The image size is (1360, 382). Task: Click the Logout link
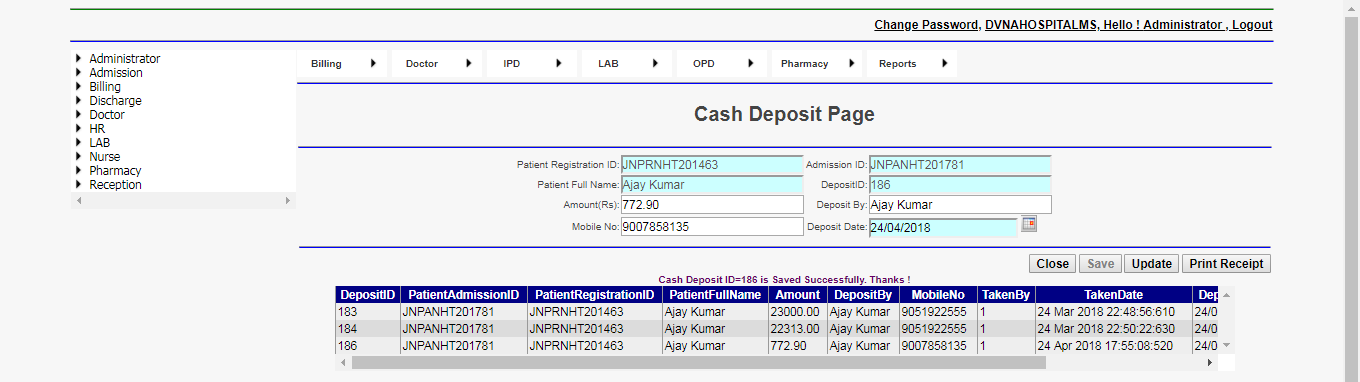click(x=1252, y=25)
